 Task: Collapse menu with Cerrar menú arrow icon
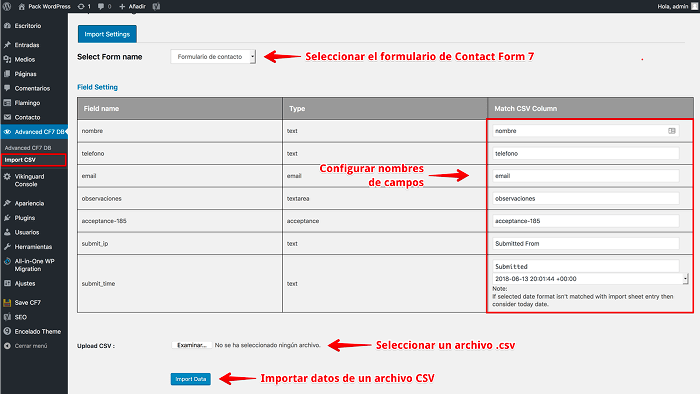7,346
